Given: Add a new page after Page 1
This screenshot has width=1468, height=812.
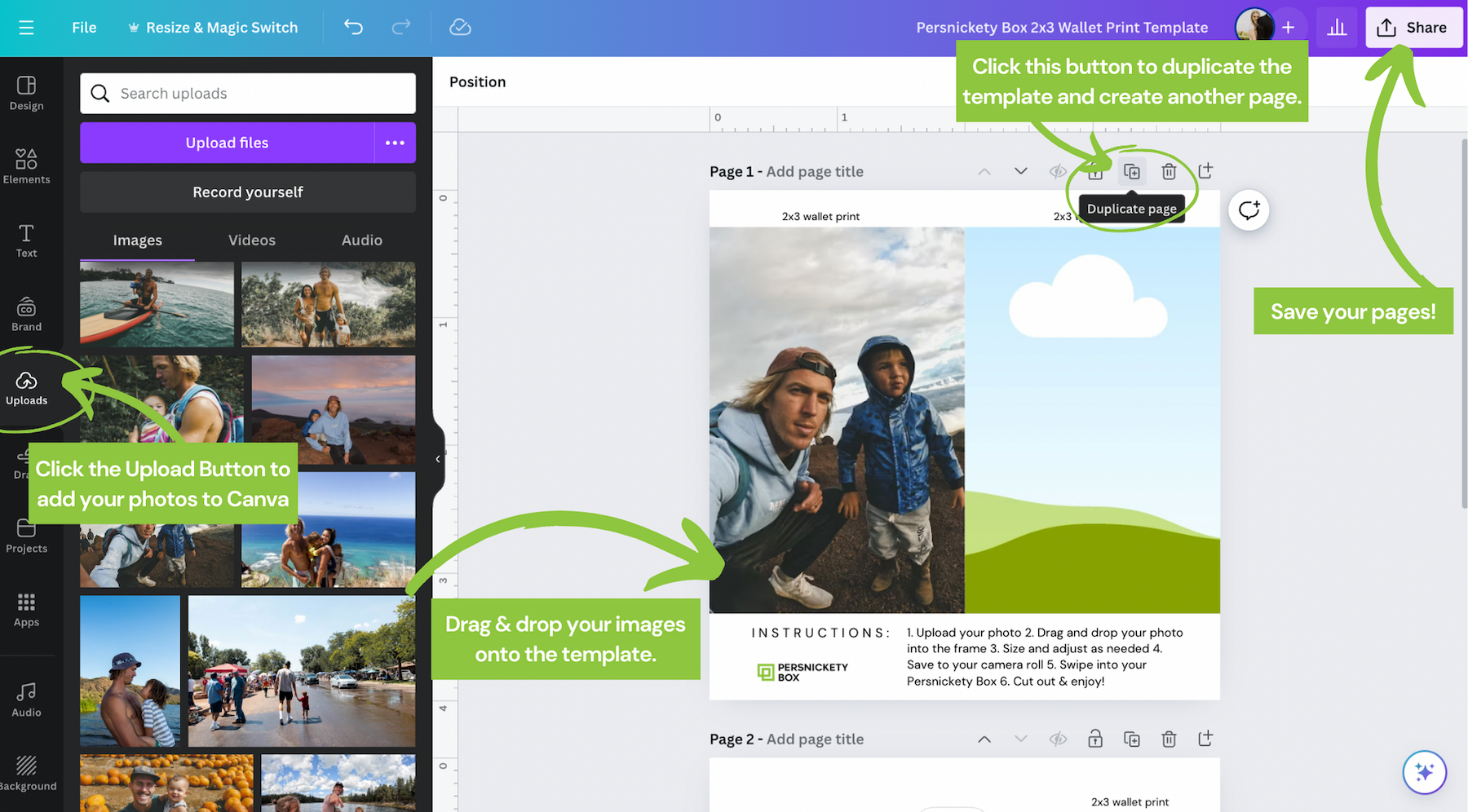Looking at the screenshot, I should (1205, 171).
